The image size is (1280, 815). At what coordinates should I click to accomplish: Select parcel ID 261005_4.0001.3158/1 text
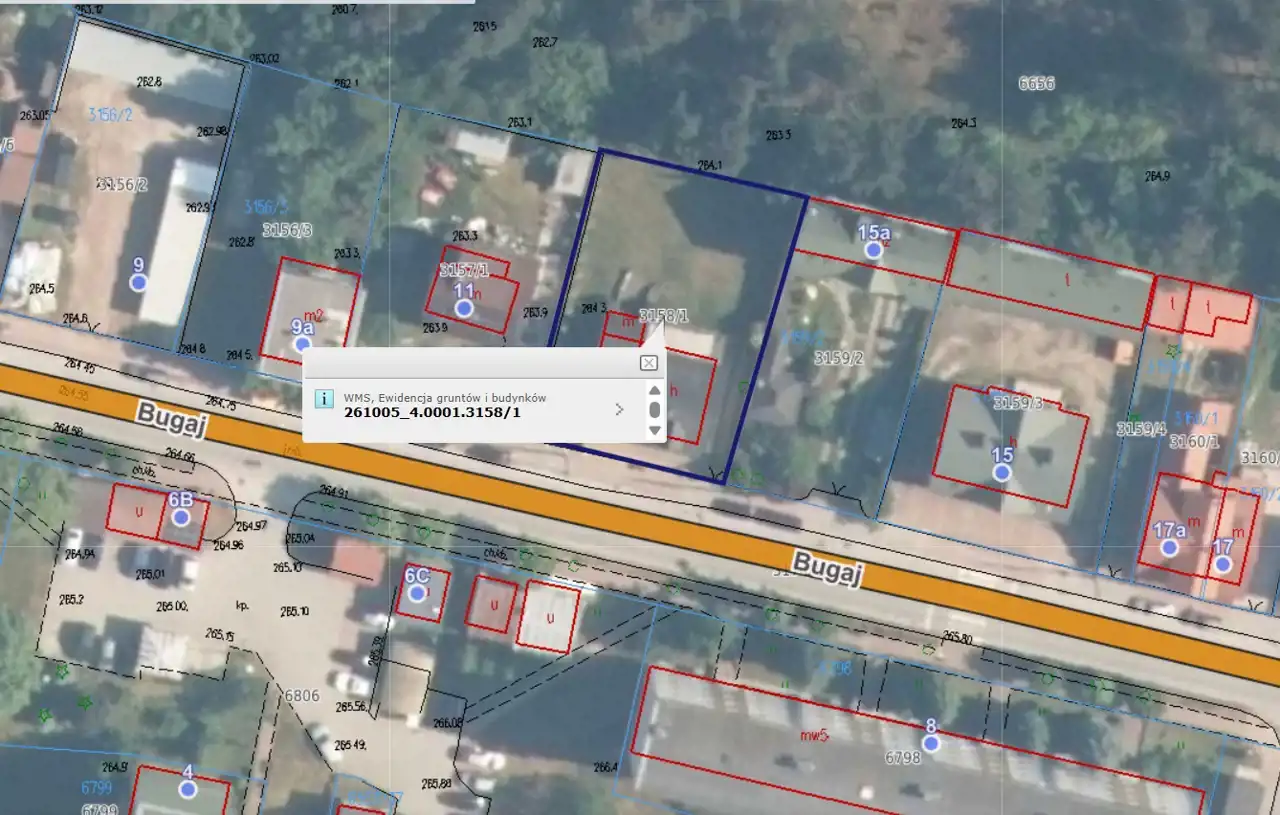pyautogui.click(x=432, y=412)
